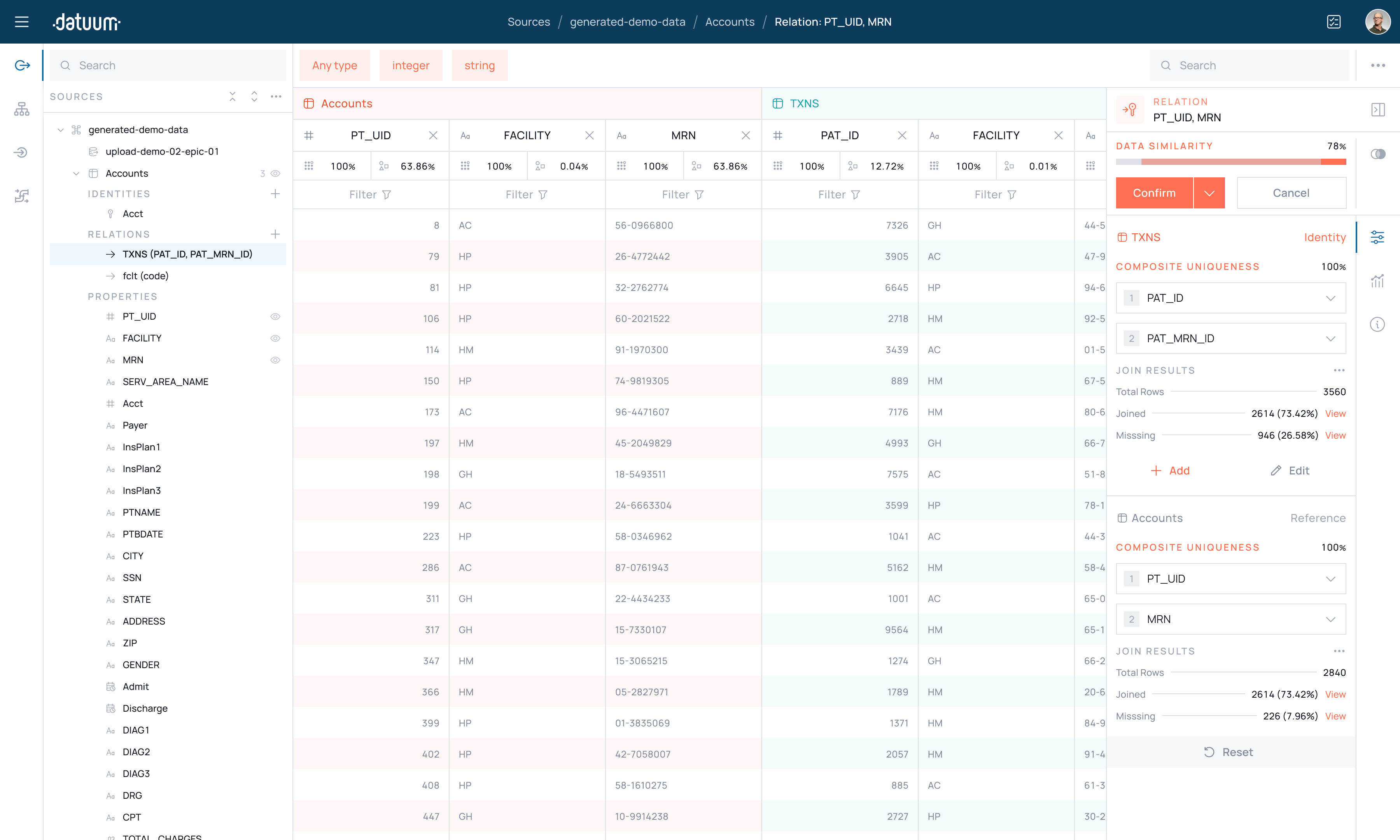Viewport: 1400px width, 840px height.
Task: Collapse the right panel with the panel icon
Action: (x=1379, y=109)
